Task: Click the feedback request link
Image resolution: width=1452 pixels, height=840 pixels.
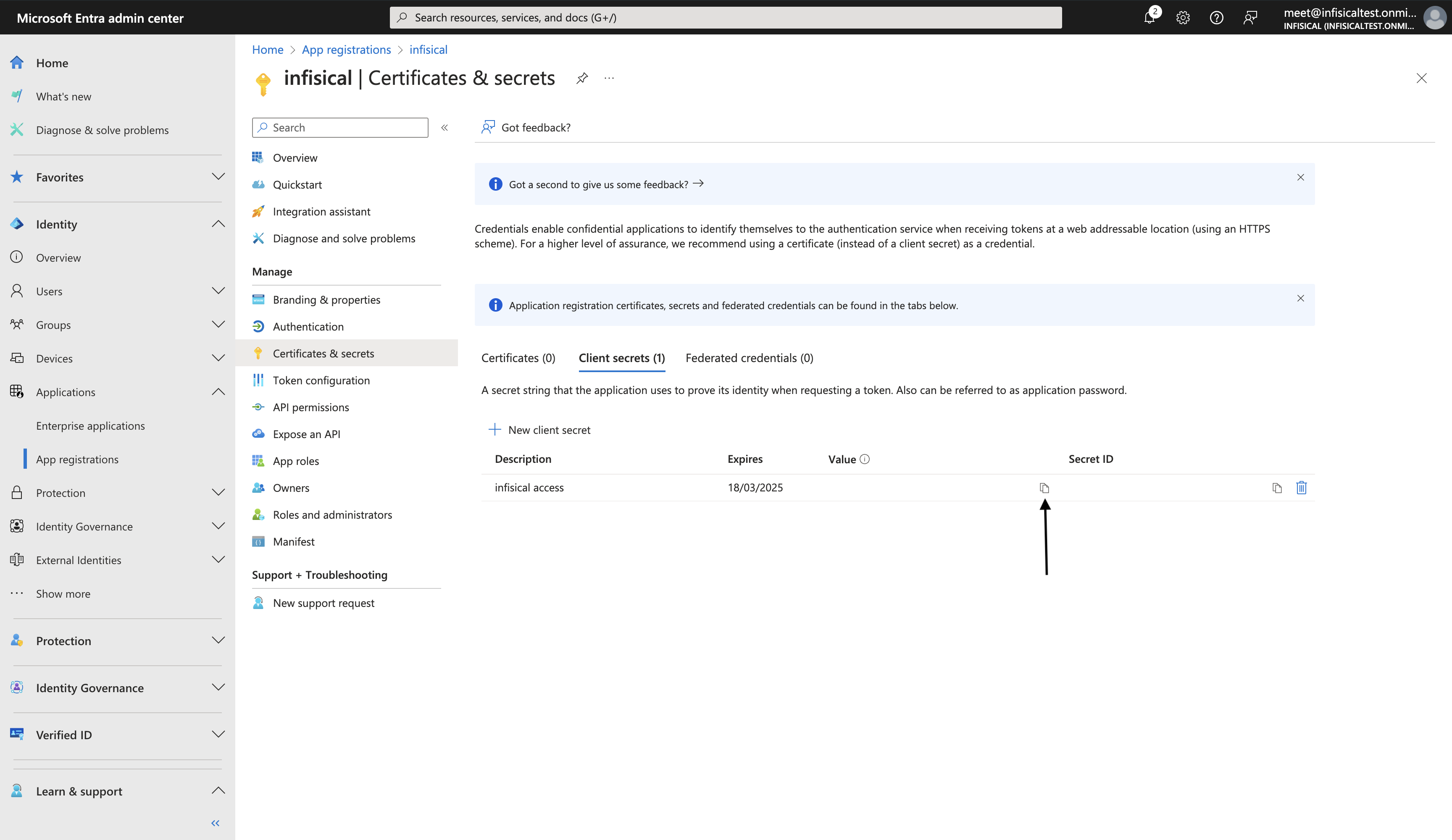Action: (606, 184)
